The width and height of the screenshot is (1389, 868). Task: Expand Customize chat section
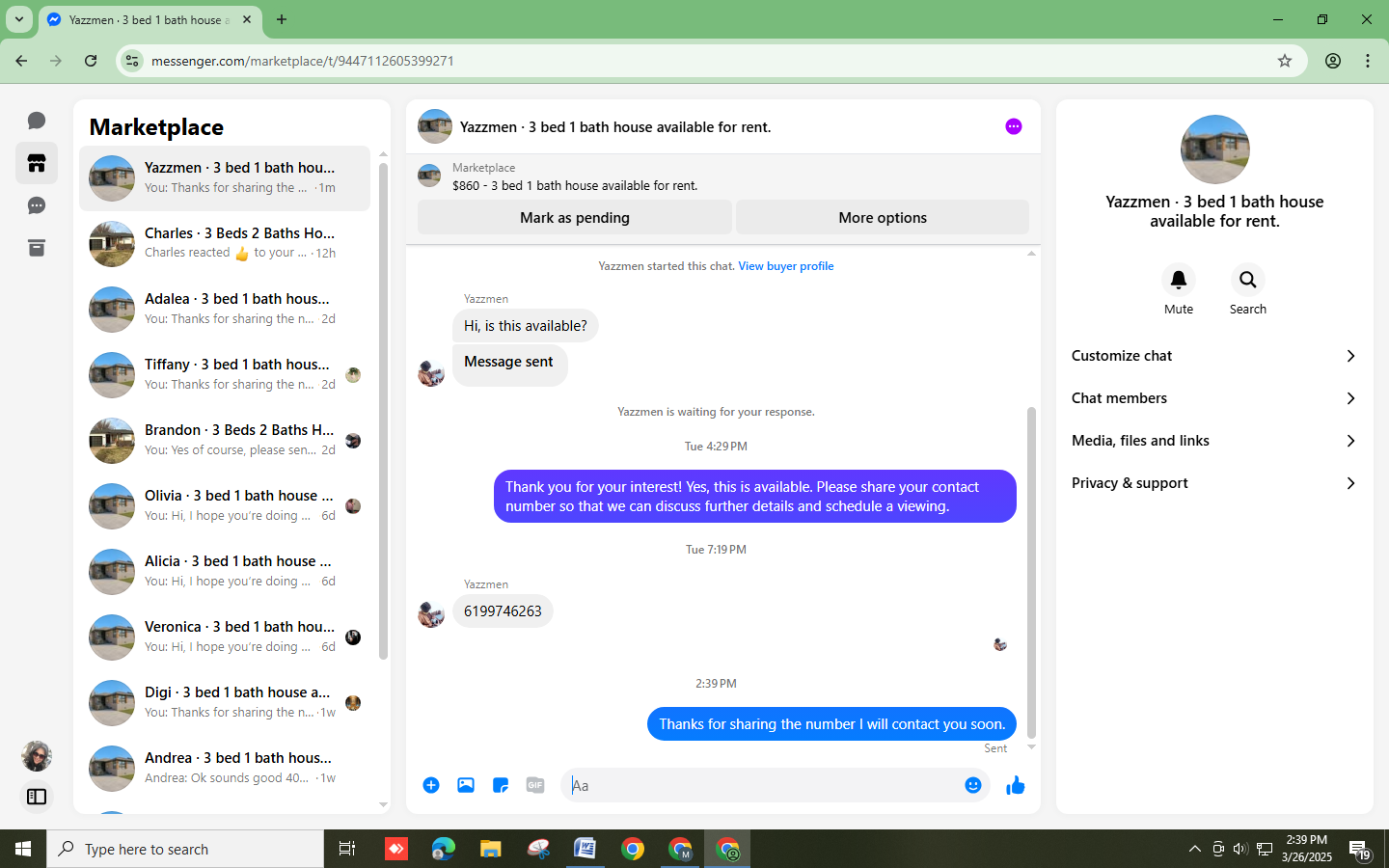[1214, 356]
